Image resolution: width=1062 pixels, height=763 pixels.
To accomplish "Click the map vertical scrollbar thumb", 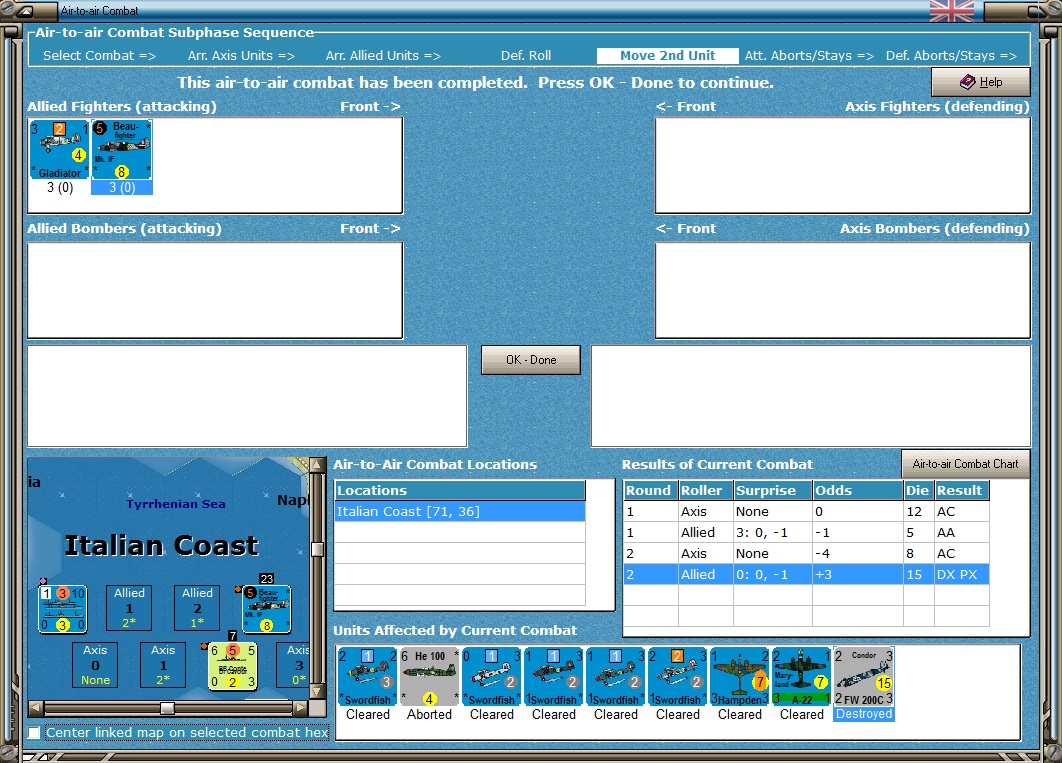I will (316, 549).
